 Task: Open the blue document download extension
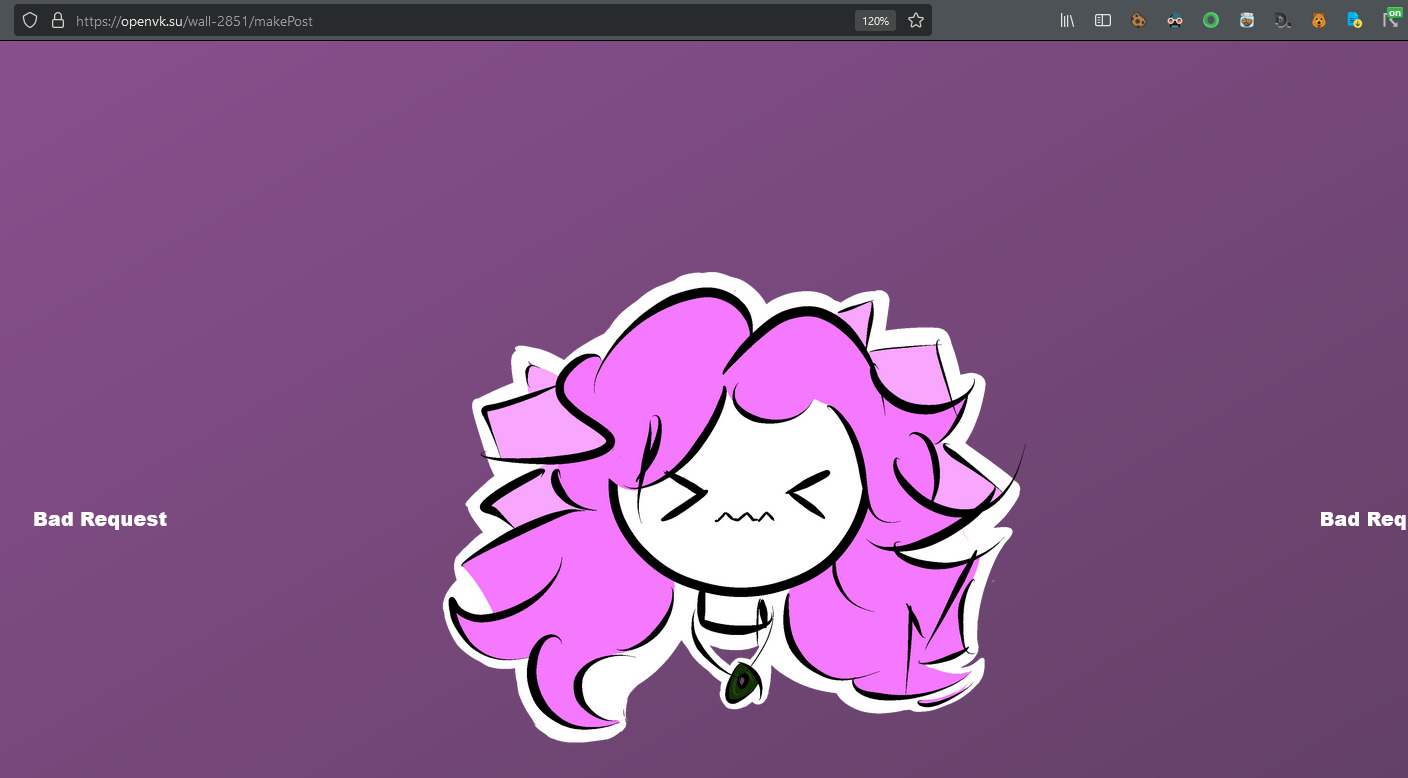tap(1355, 20)
